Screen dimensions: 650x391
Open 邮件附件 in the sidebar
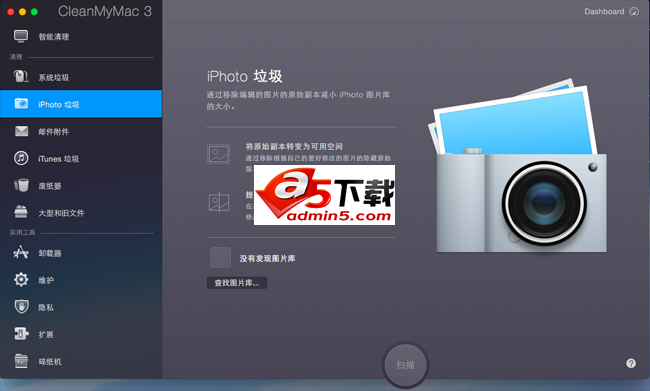click(x=81, y=131)
